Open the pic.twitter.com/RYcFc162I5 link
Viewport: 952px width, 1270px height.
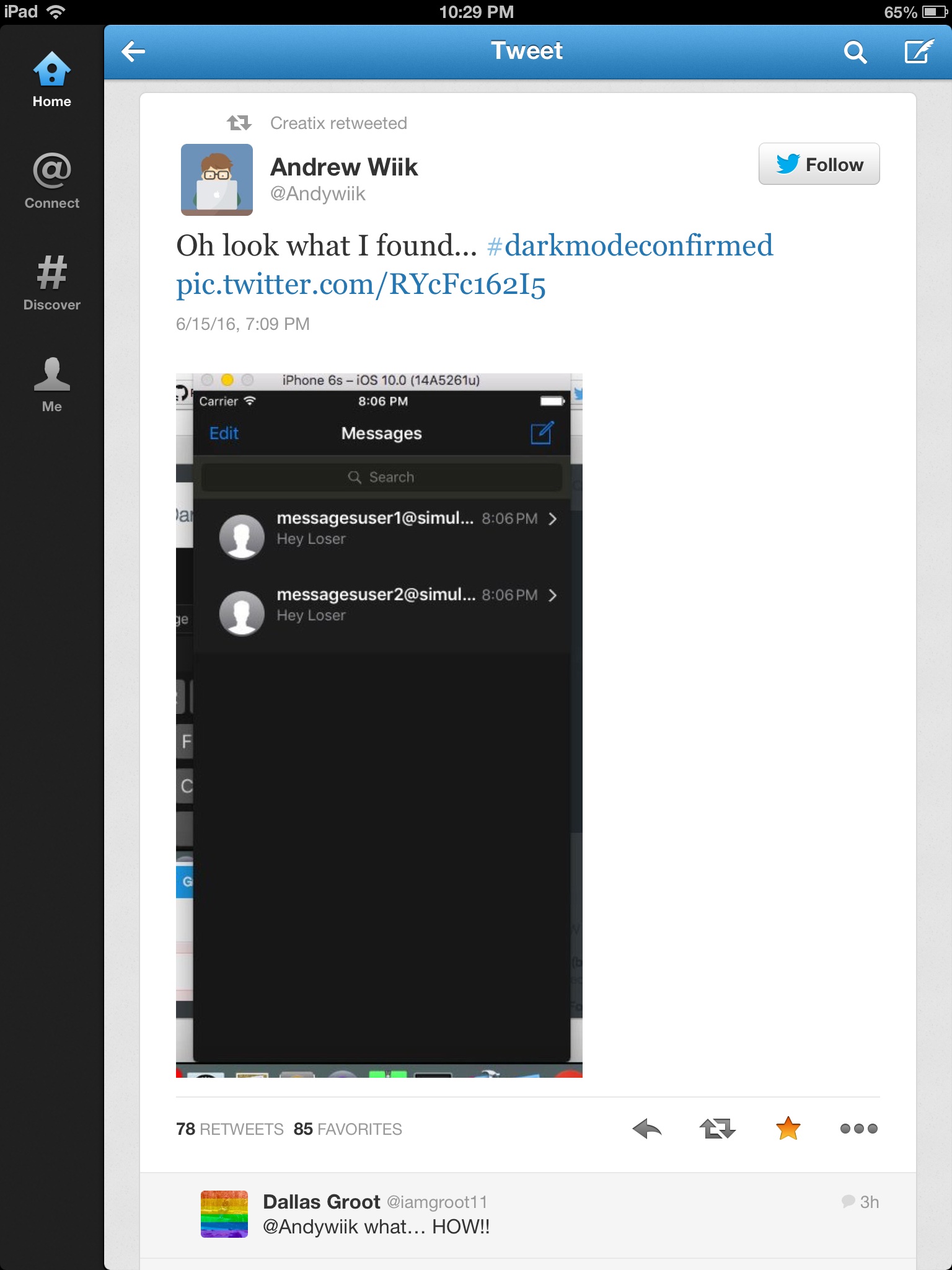(361, 285)
